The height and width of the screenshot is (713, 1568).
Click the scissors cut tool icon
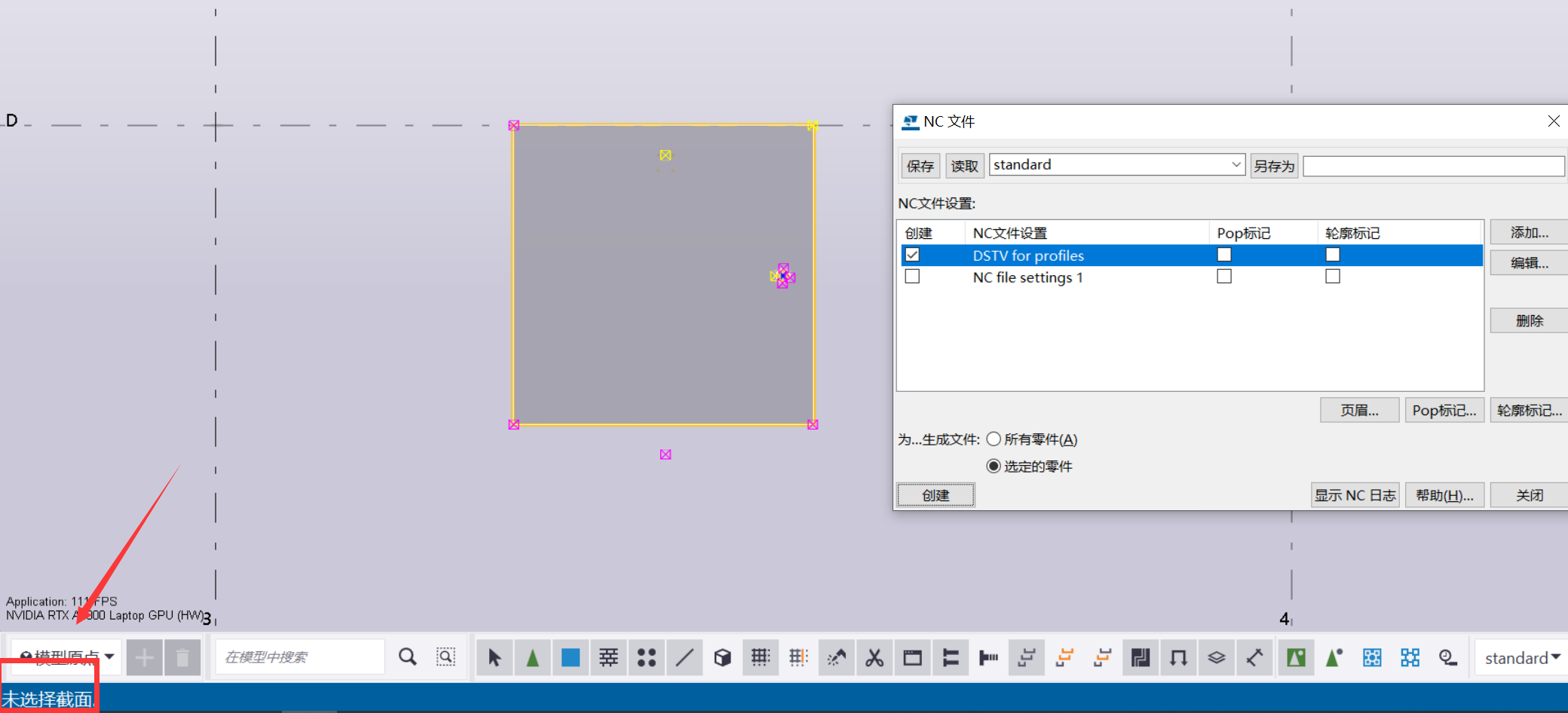pyautogui.click(x=874, y=658)
